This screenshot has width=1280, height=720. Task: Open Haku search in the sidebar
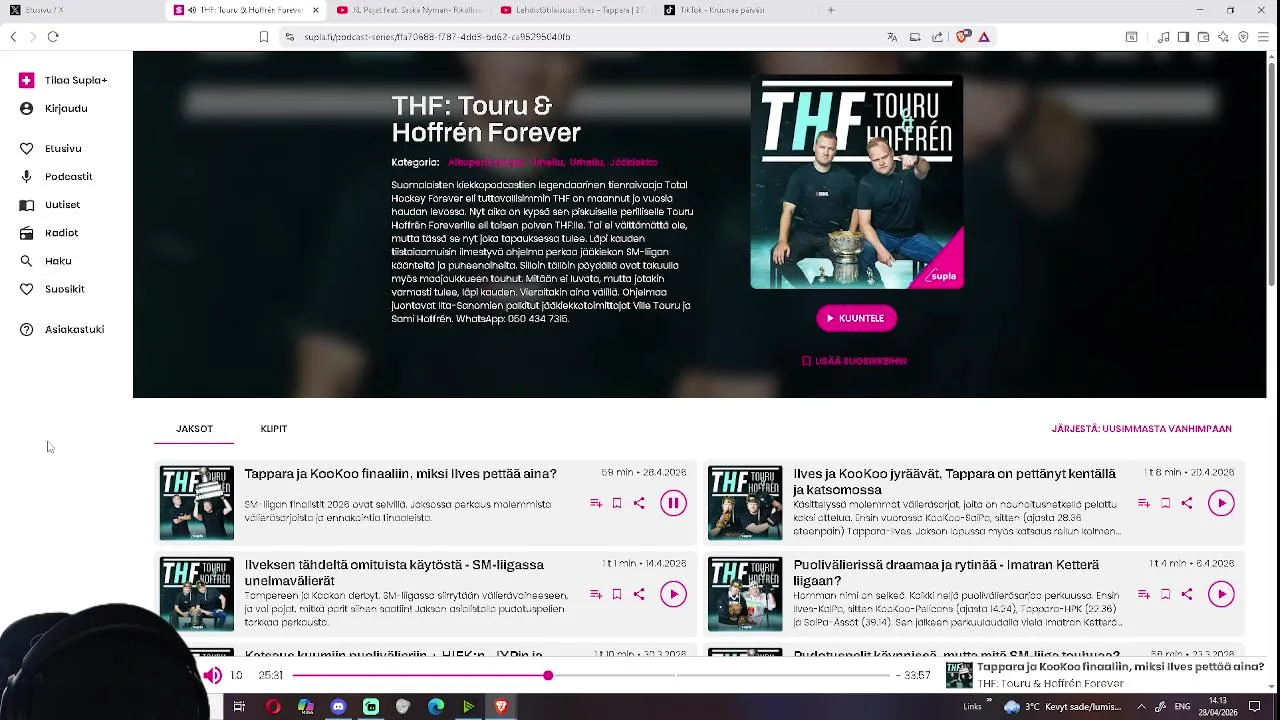tap(46, 261)
